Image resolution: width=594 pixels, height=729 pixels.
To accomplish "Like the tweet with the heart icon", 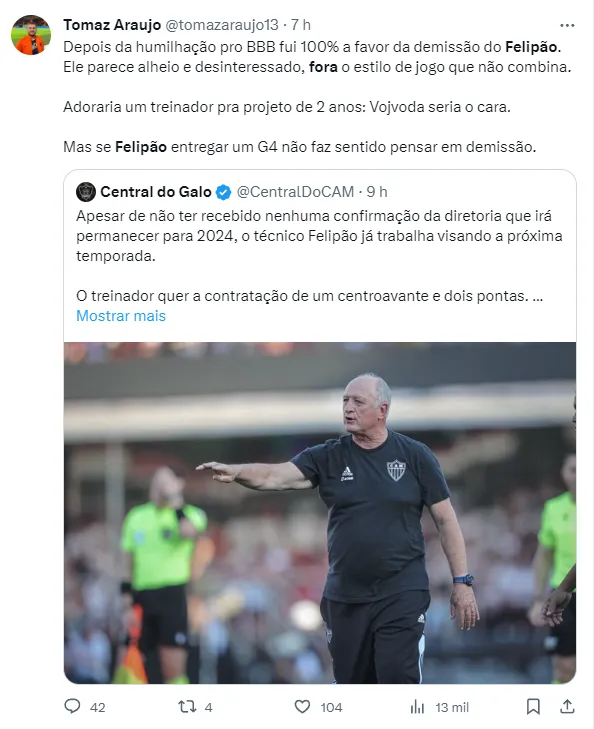I will click(x=302, y=707).
